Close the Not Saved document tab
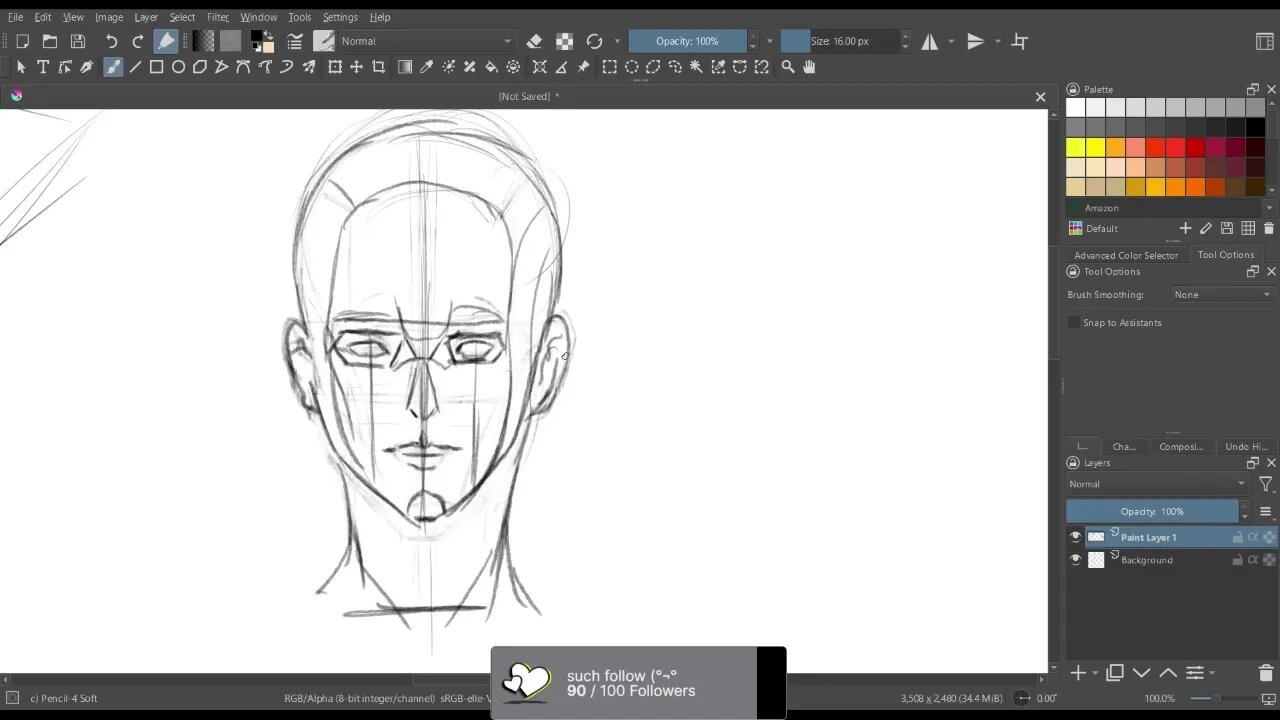Image resolution: width=1280 pixels, height=720 pixels. [1040, 97]
